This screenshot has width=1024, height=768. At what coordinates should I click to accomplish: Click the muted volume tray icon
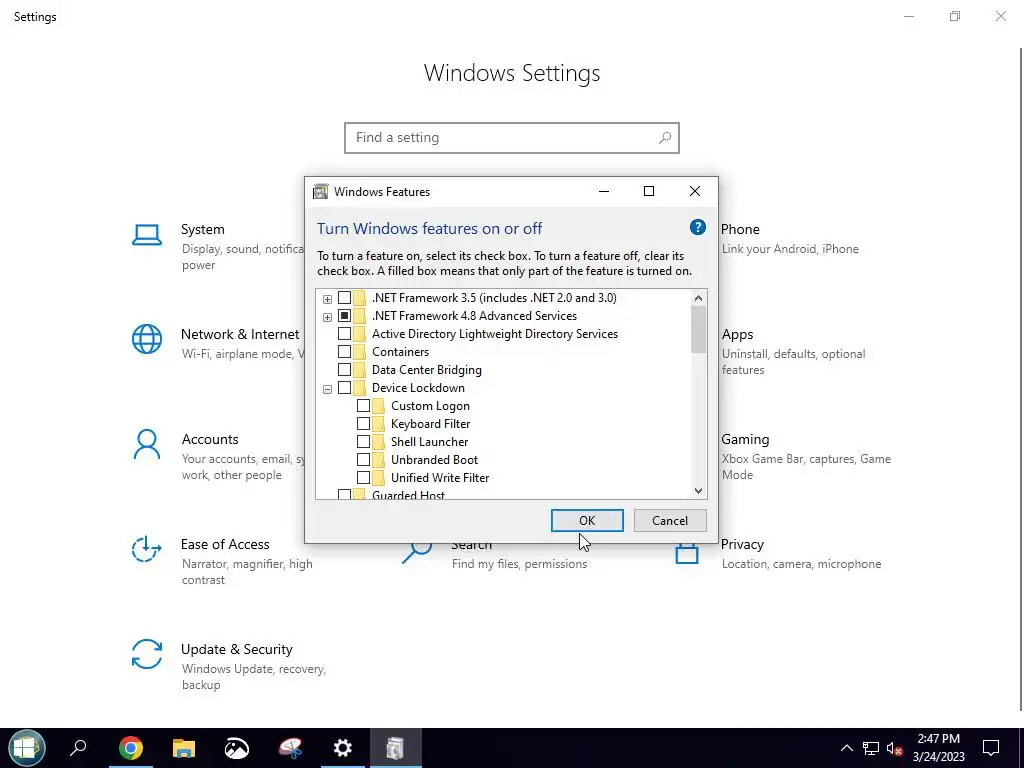pos(894,748)
